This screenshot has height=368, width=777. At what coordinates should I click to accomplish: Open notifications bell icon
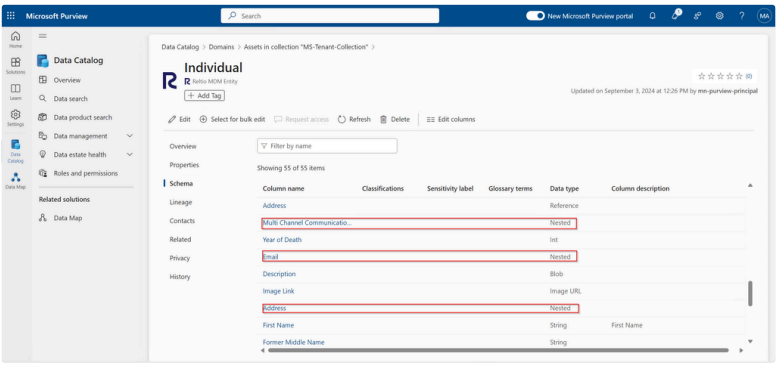(653, 16)
